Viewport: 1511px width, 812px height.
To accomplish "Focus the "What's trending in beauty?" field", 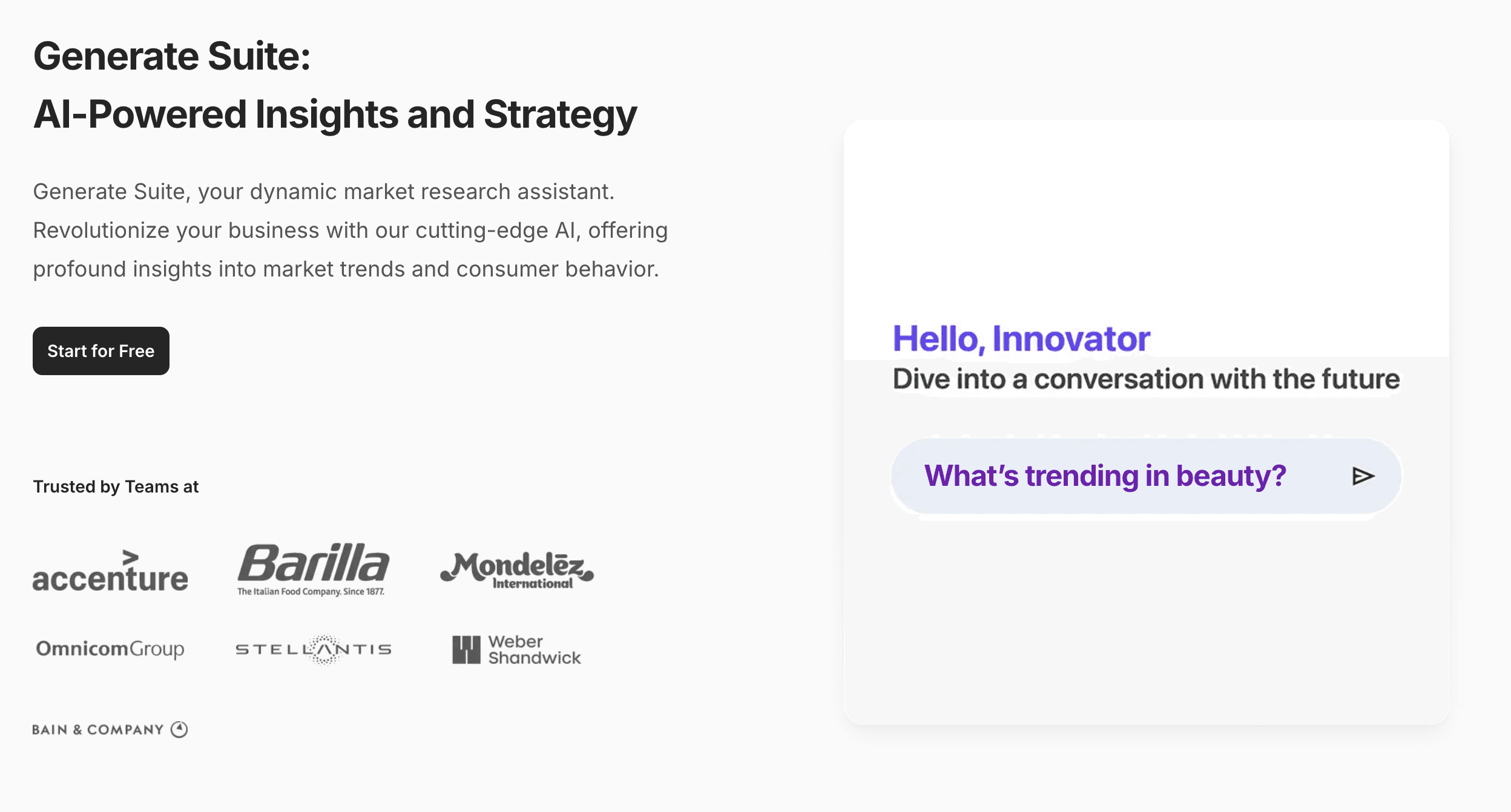I will click(x=1104, y=476).
